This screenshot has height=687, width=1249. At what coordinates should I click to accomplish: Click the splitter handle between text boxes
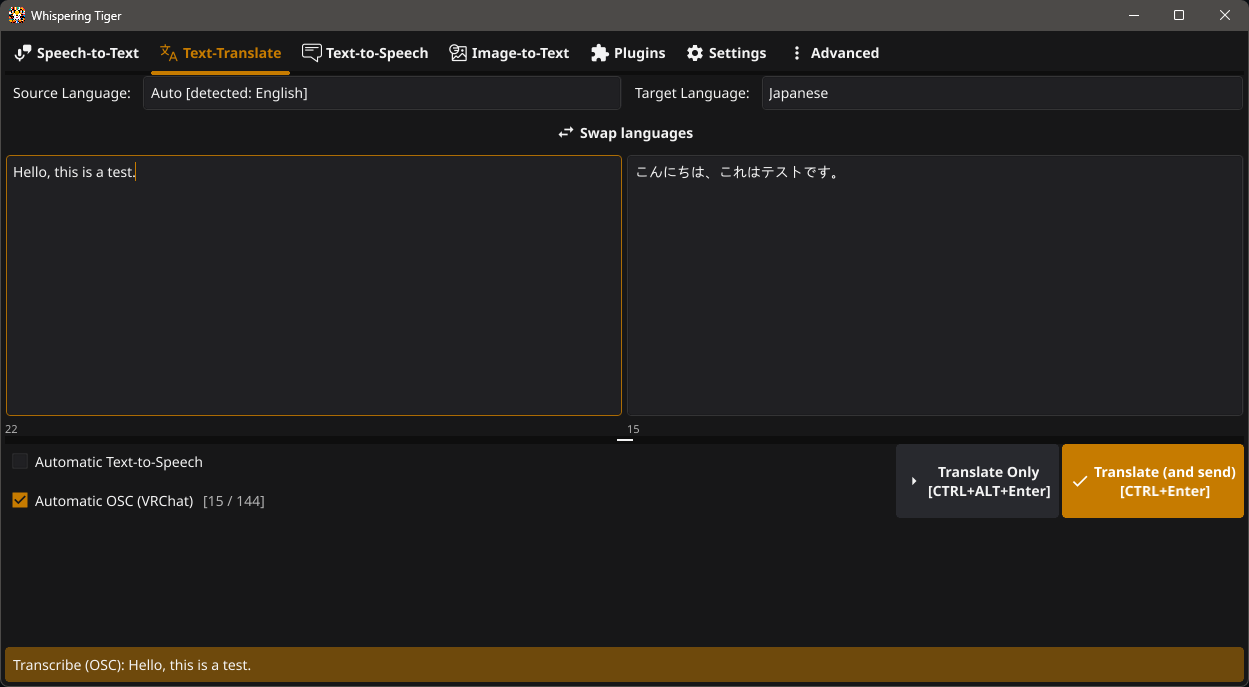click(625, 438)
